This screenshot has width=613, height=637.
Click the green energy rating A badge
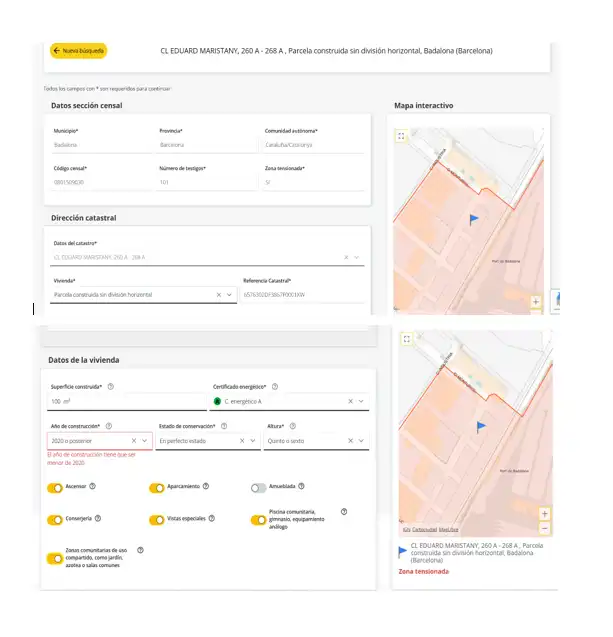pyautogui.click(x=217, y=401)
